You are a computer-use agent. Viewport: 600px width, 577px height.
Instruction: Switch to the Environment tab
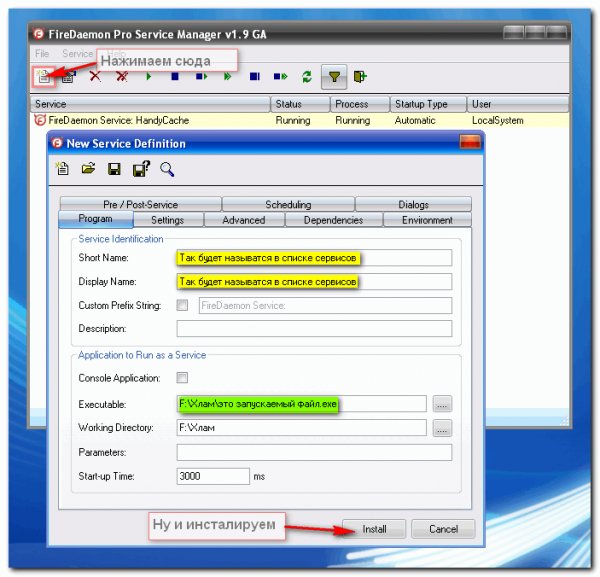(x=427, y=220)
